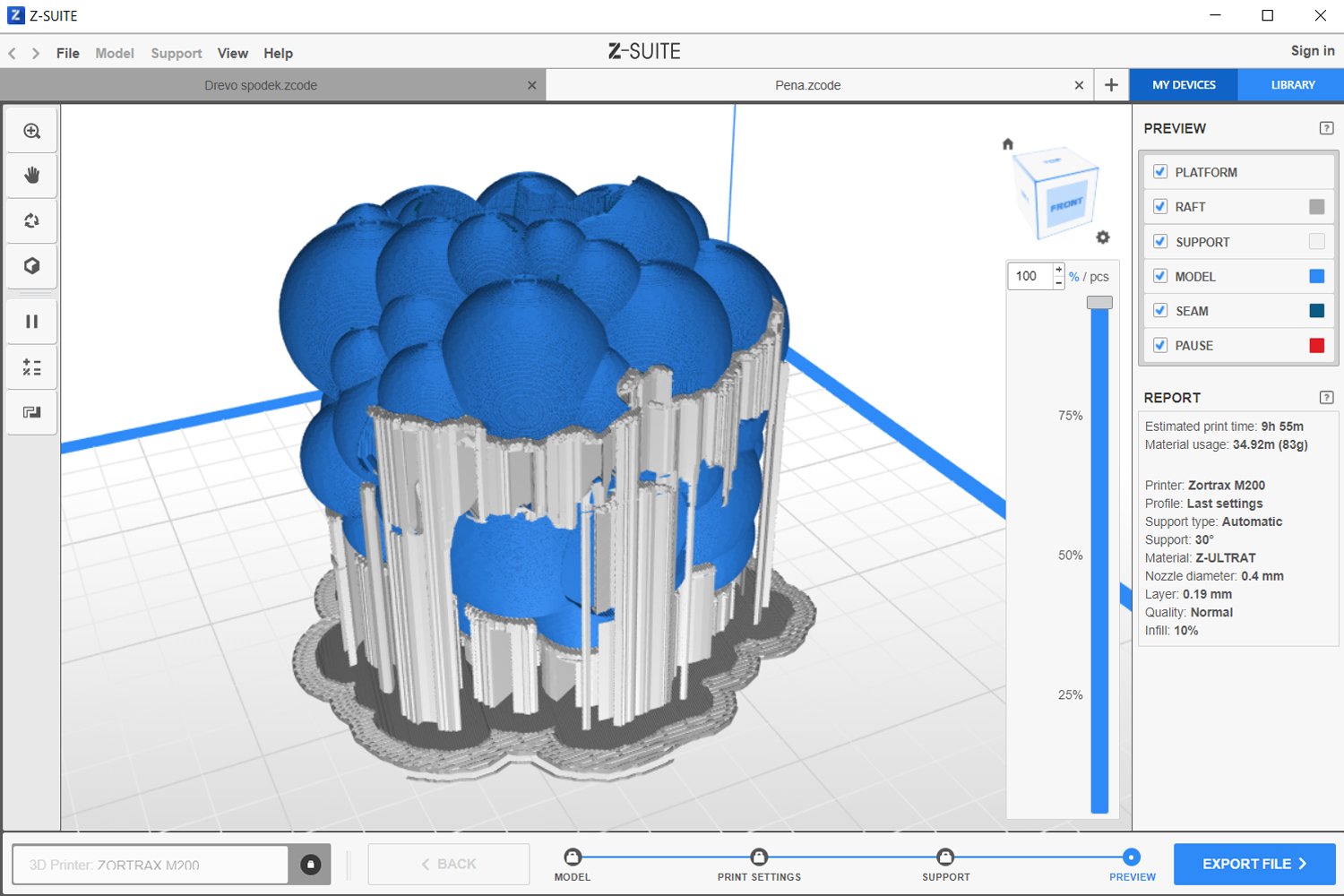
Task: Open view cube settings gear
Action: (x=1103, y=237)
